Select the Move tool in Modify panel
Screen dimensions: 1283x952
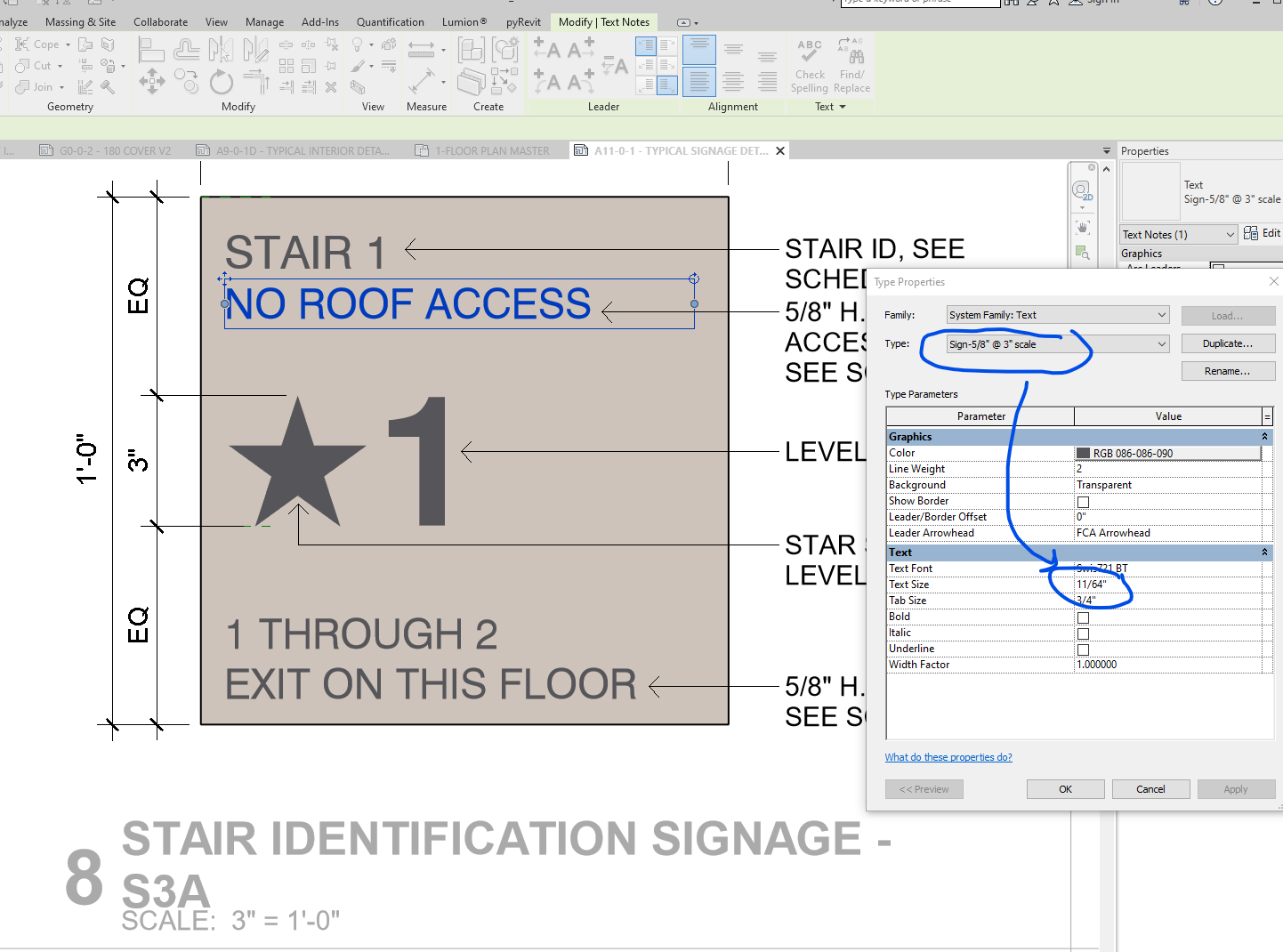click(x=151, y=82)
